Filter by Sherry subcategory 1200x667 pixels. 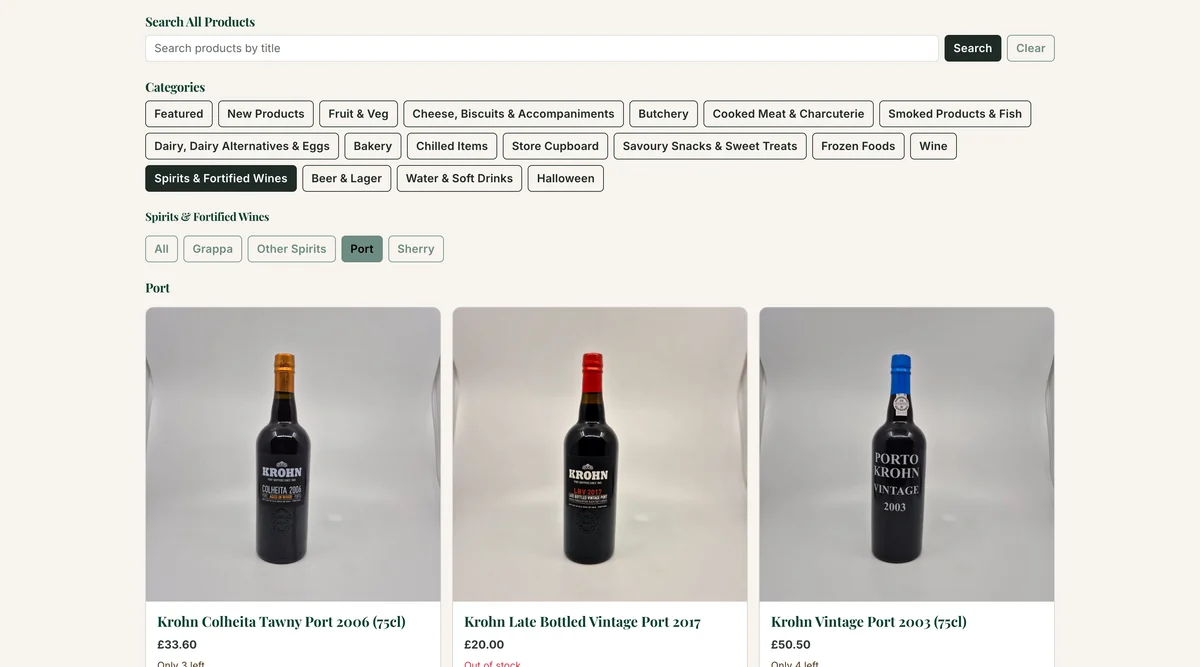click(x=416, y=249)
